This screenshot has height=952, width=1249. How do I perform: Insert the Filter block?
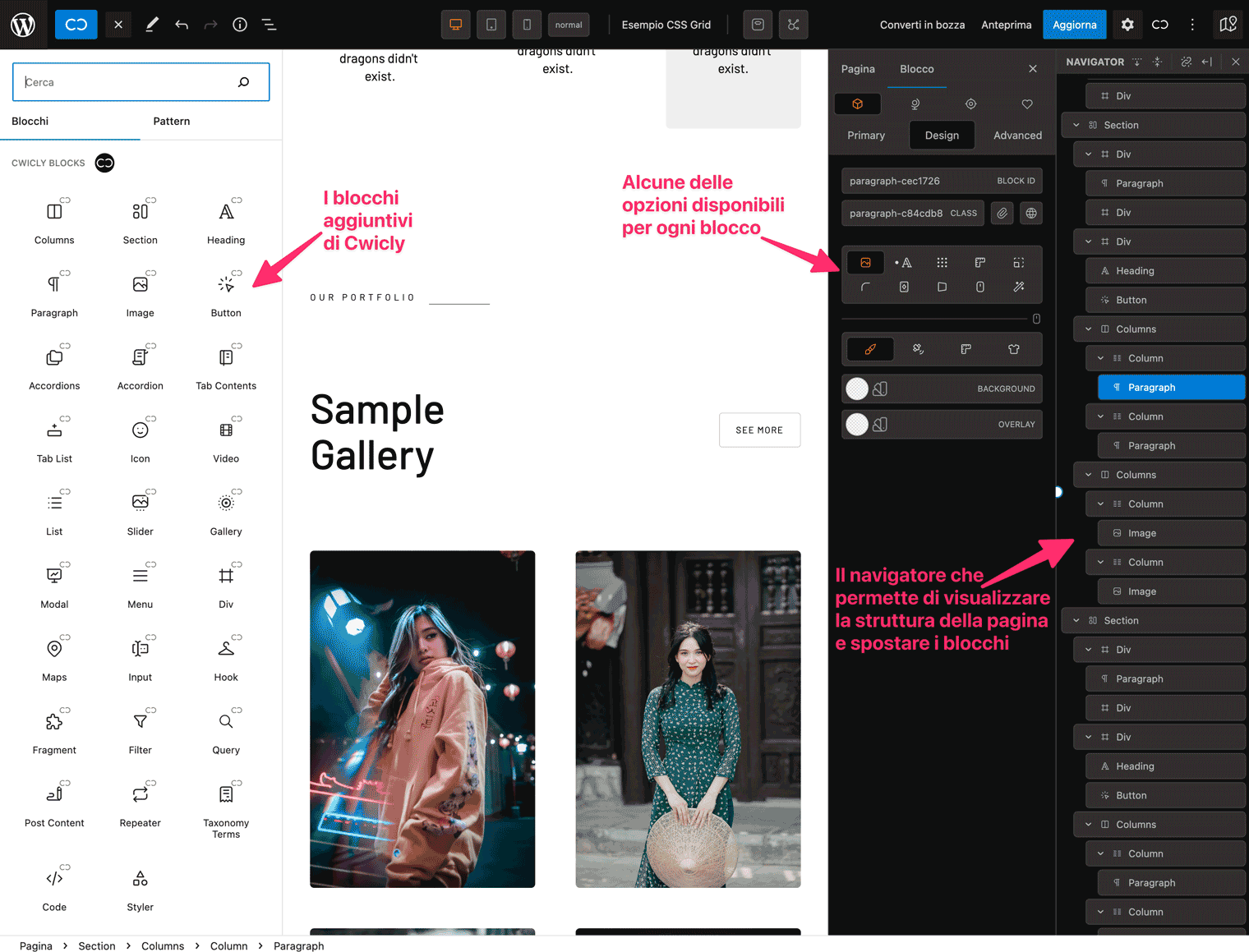coord(141,733)
